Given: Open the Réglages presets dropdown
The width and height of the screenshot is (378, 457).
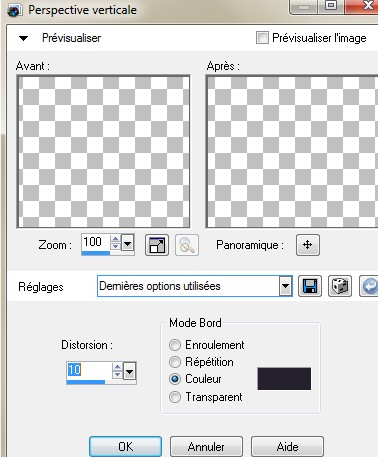Looking at the screenshot, I should click(285, 286).
